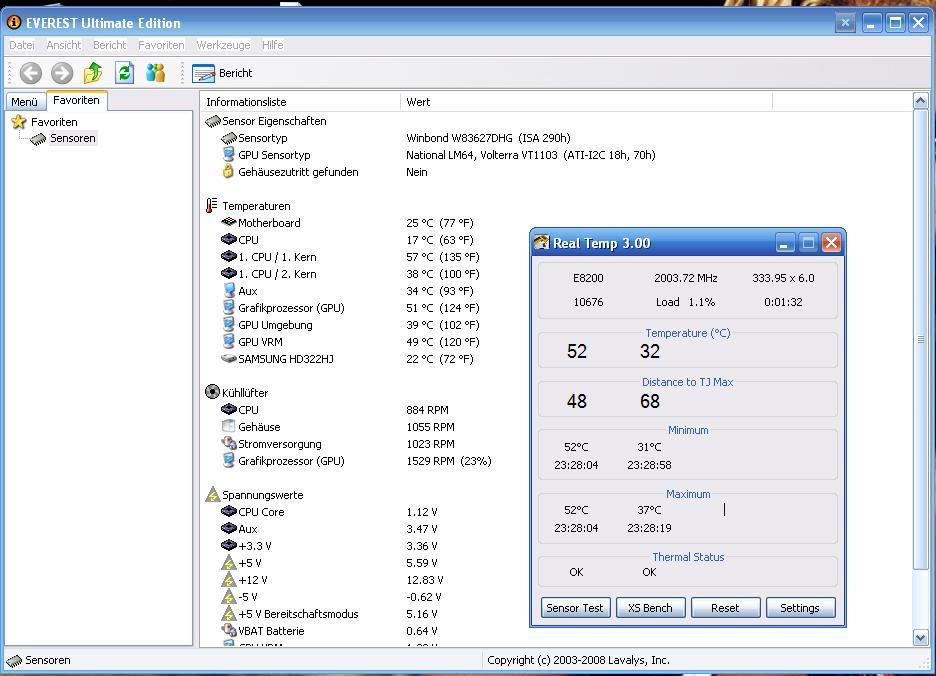Click the Stromversorgung fan icon
This screenshot has height=676, width=936.
pos(229,443)
